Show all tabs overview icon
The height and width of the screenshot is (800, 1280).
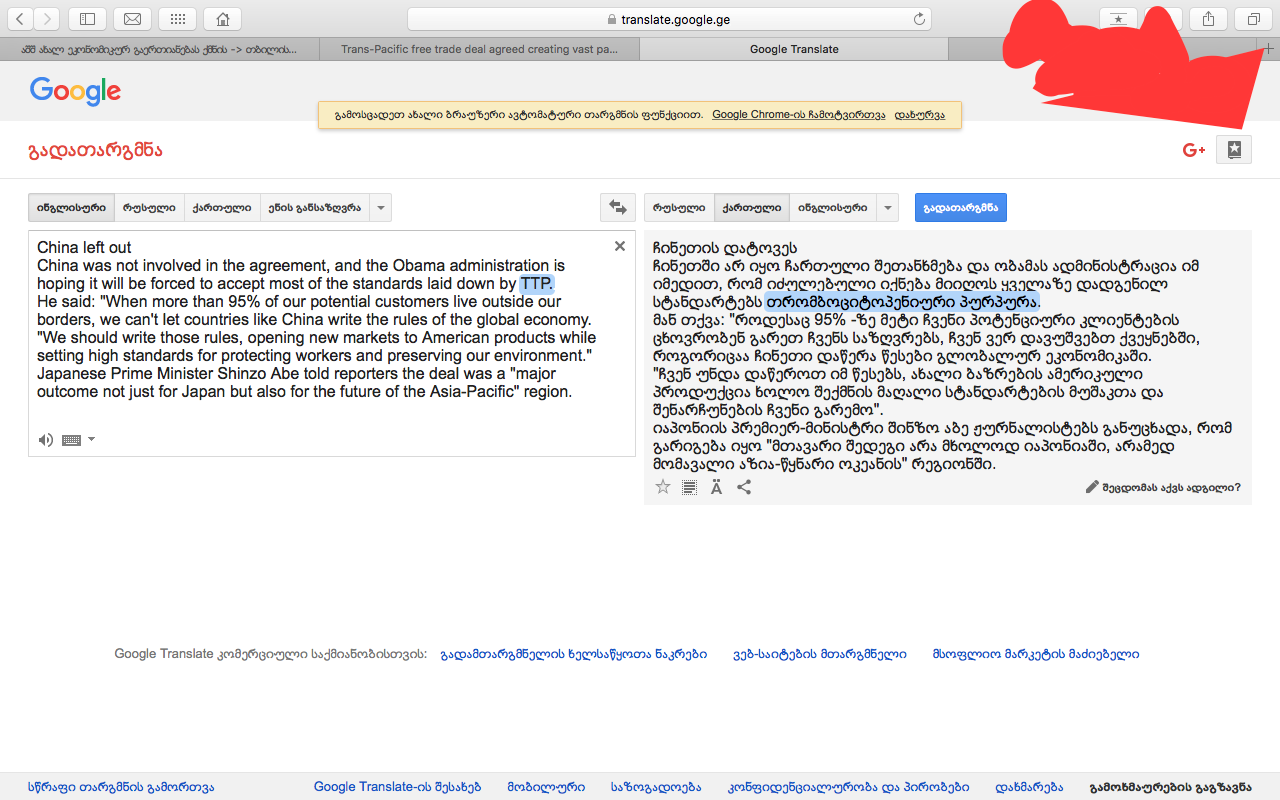(x=1253, y=18)
